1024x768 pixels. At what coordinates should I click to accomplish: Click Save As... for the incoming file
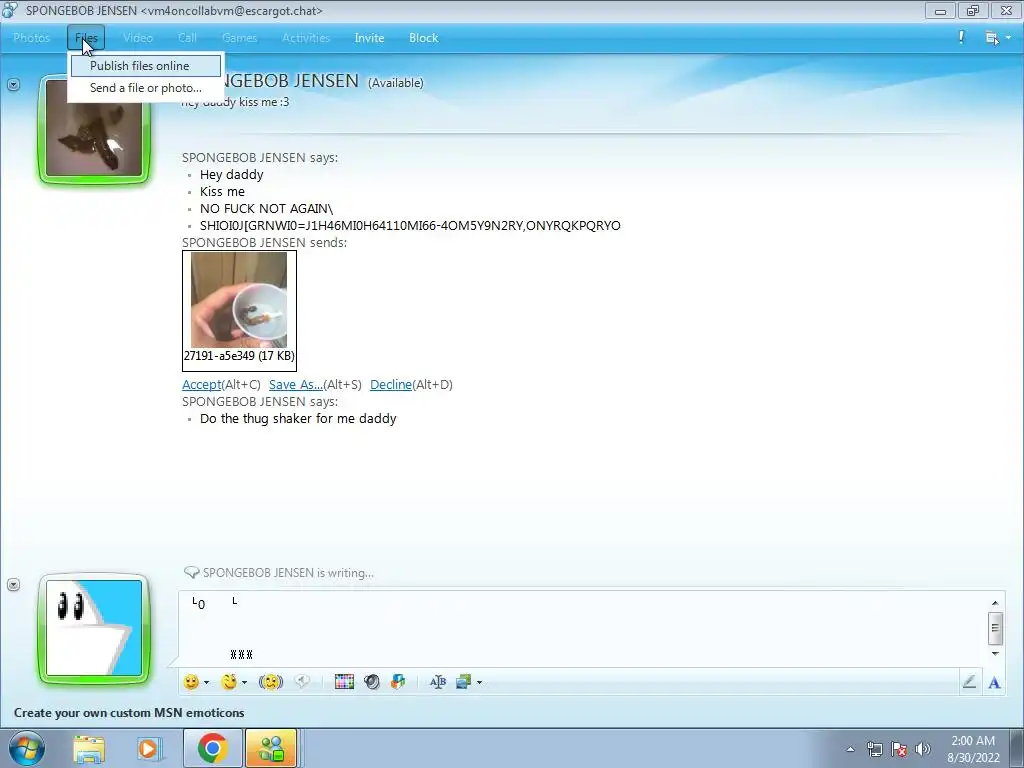[296, 385]
